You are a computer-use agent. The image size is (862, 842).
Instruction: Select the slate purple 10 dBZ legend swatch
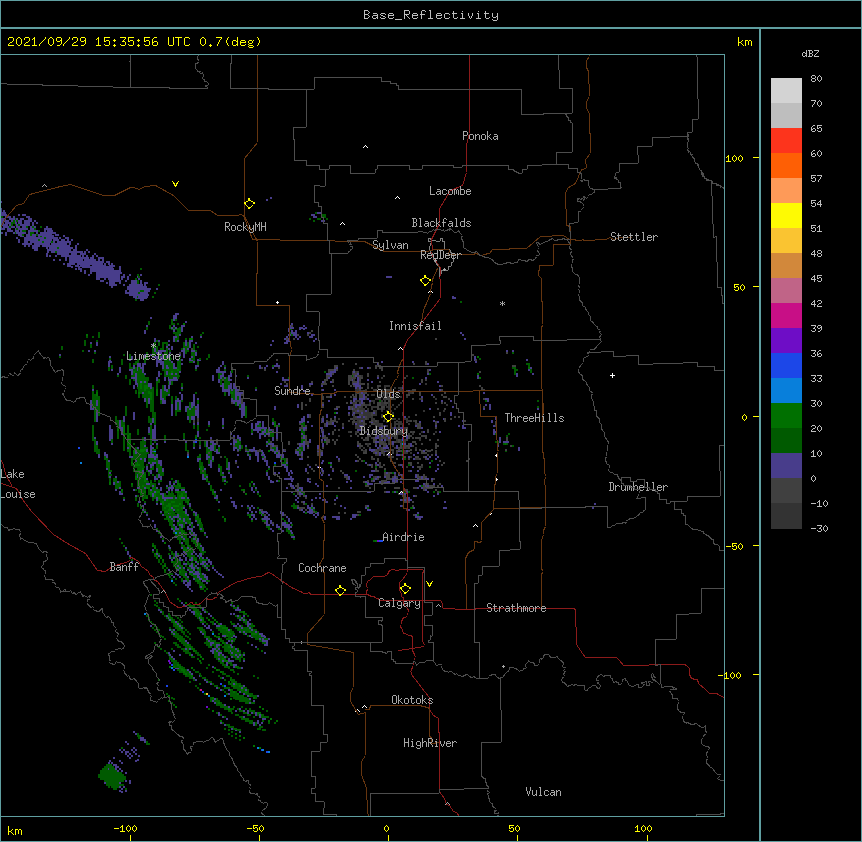(786, 466)
